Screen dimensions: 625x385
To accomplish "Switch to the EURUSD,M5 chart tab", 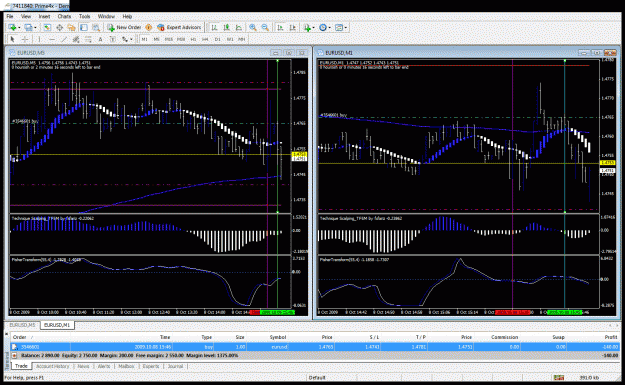I will [x=22, y=325].
